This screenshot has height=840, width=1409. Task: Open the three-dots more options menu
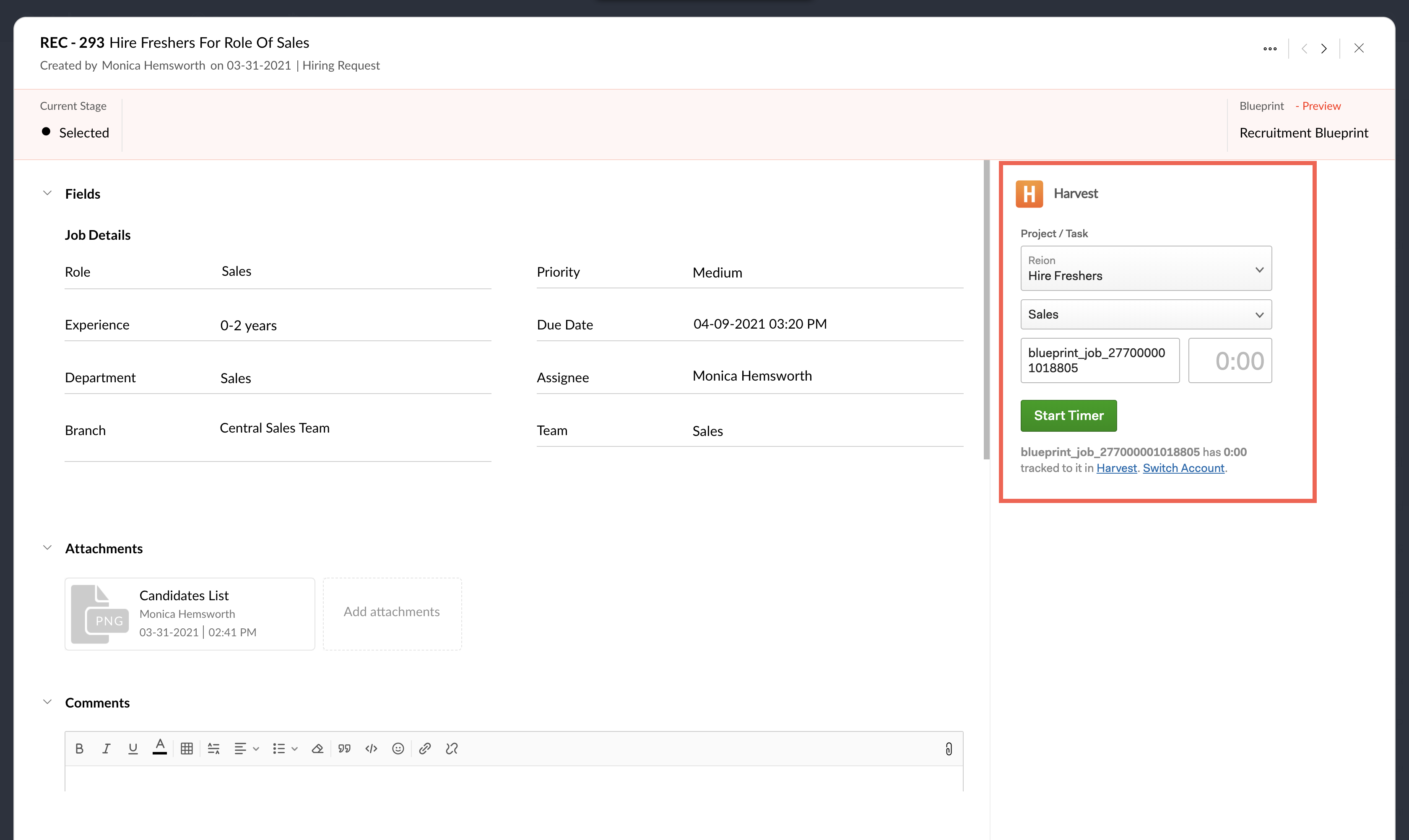(x=1270, y=49)
